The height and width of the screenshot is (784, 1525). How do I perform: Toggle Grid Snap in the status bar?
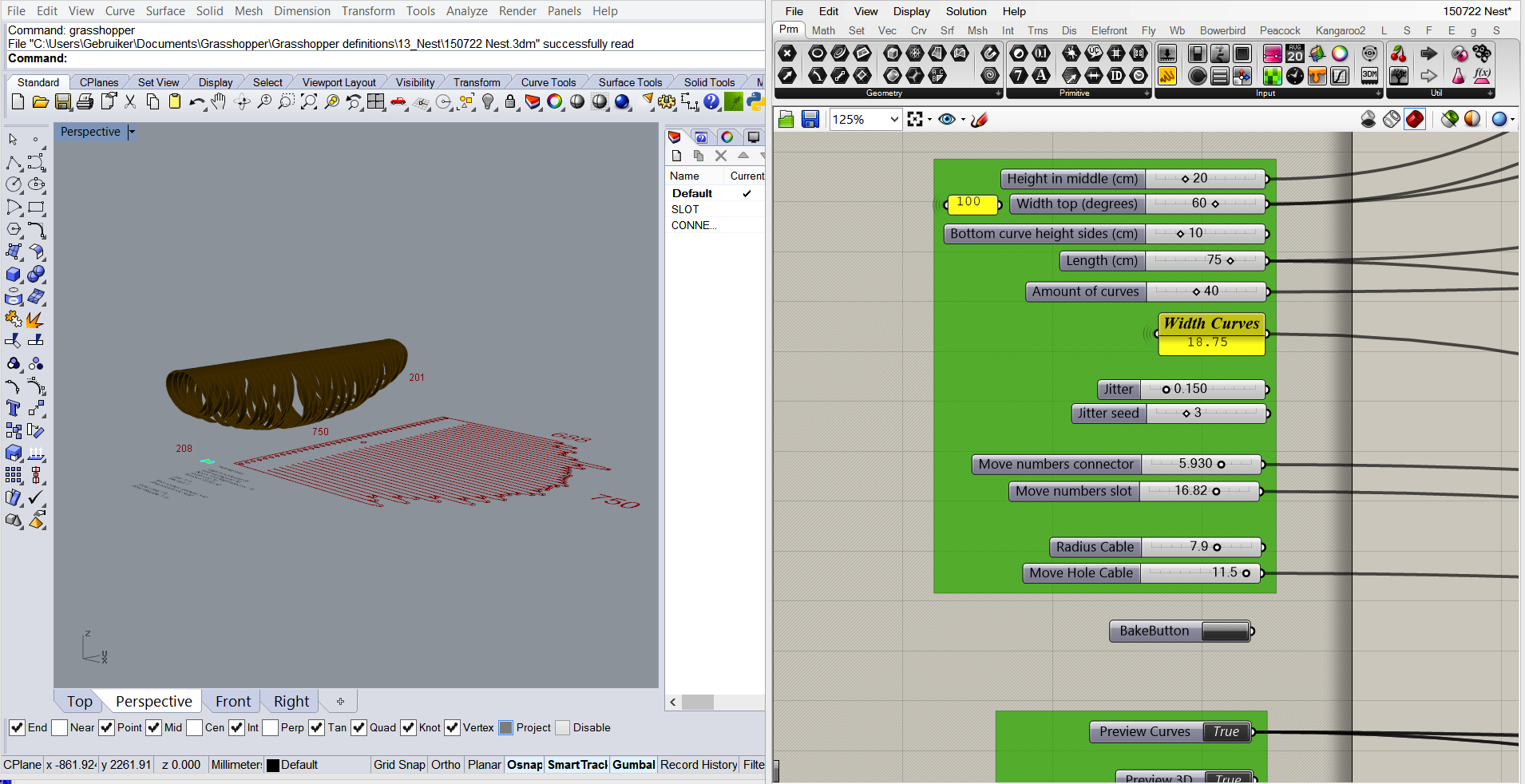[x=399, y=765]
